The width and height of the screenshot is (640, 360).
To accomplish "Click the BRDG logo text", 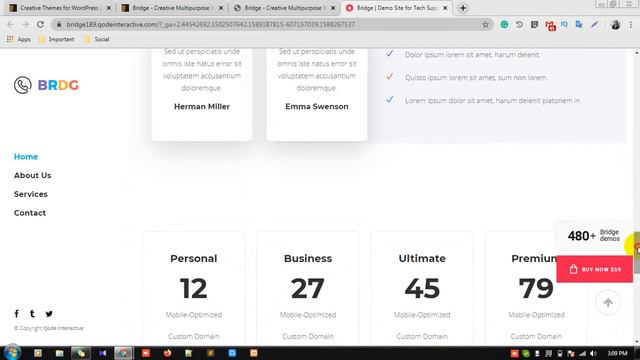I will coord(58,85).
